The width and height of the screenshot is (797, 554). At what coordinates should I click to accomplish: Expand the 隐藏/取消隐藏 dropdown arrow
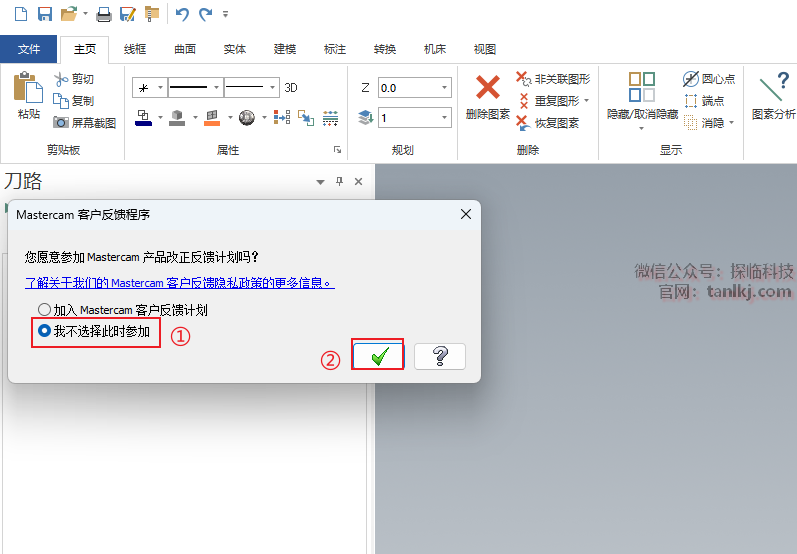click(x=641, y=128)
